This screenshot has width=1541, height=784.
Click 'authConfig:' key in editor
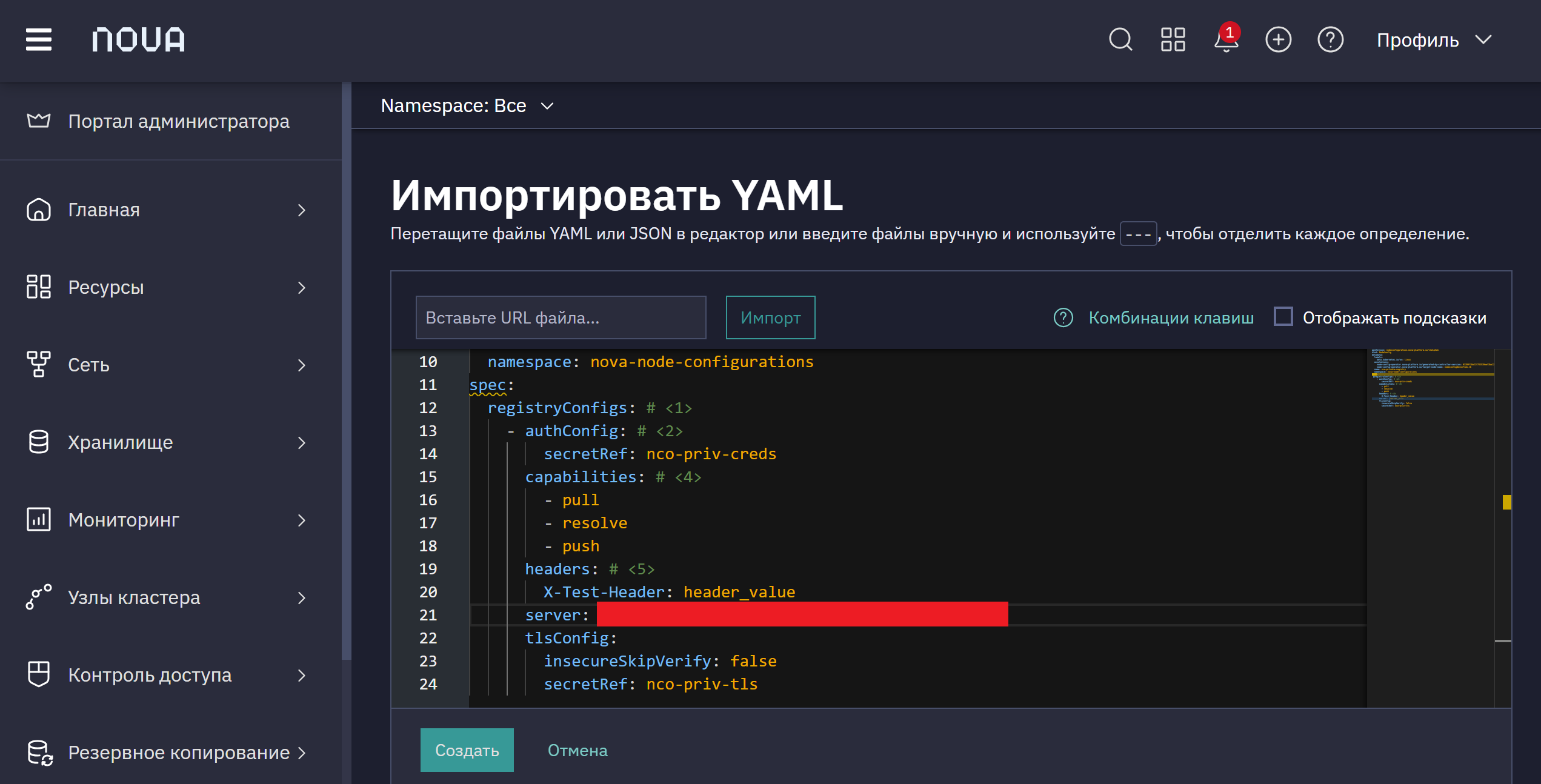(576, 431)
